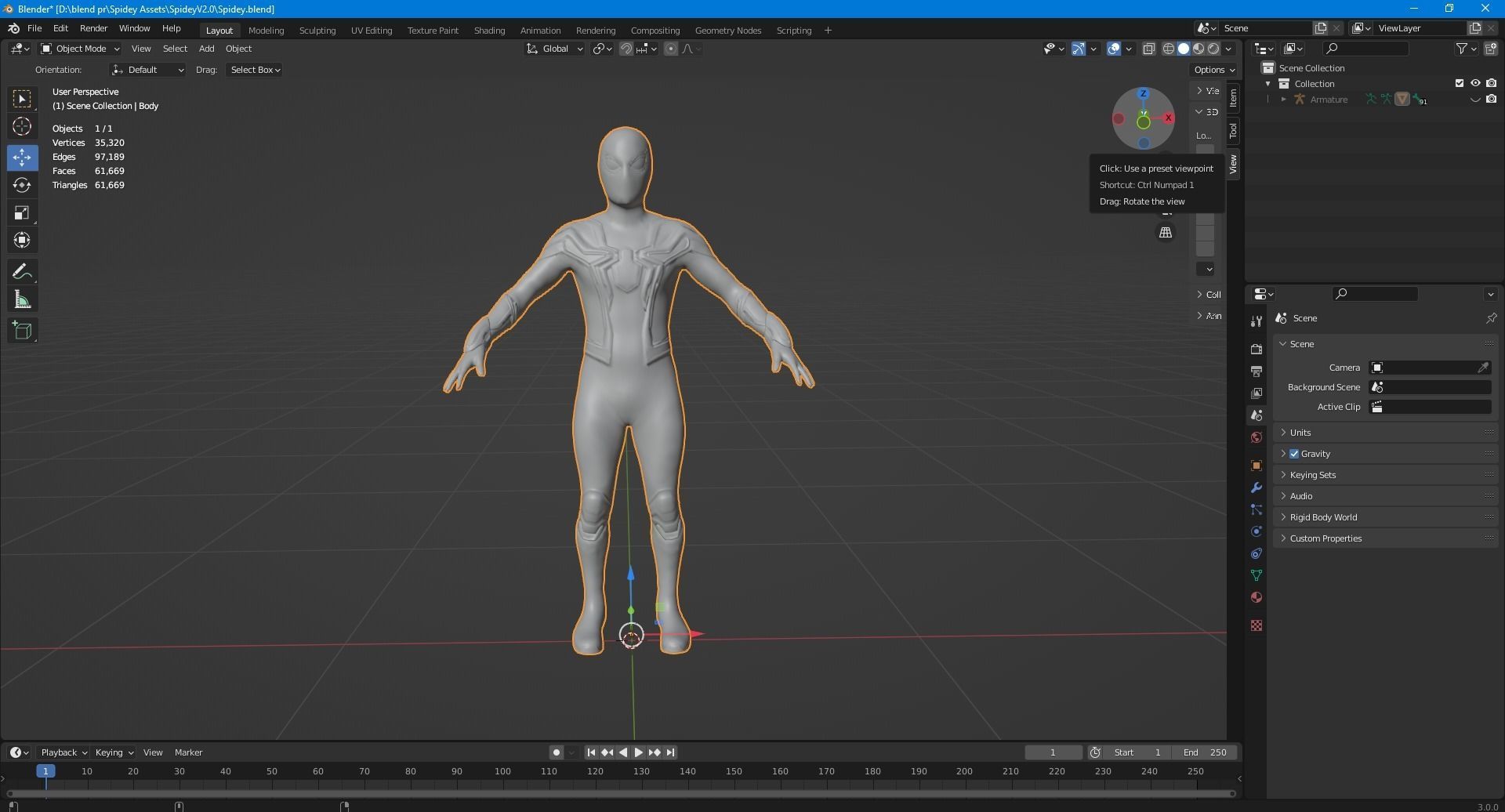Screen dimensions: 1505x812
Task: Open the Object properties tab
Action: [1257, 466]
